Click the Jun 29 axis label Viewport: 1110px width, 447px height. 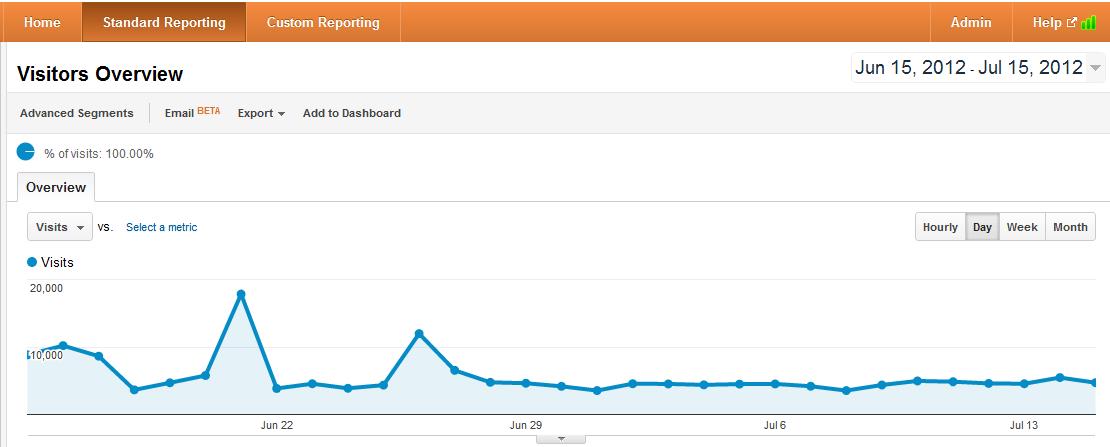pyautogui.click(x=525, y=425)
